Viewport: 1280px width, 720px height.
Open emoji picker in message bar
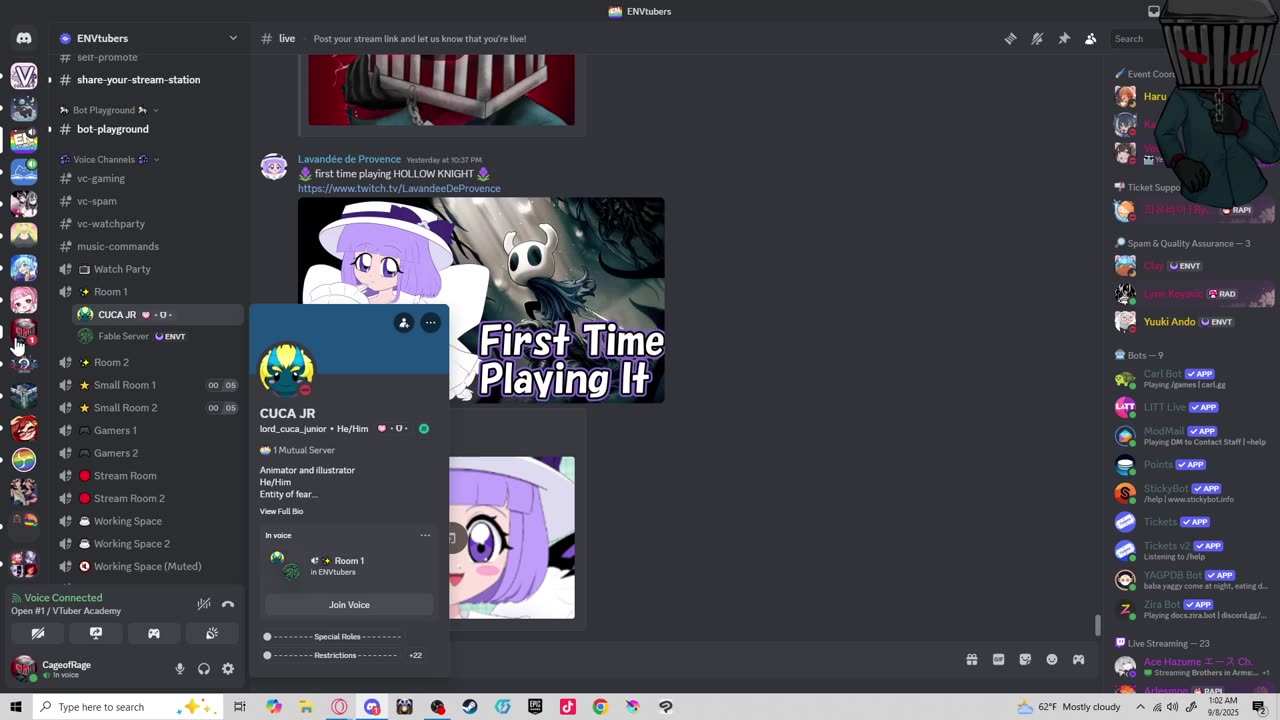tap(1052, 660)
